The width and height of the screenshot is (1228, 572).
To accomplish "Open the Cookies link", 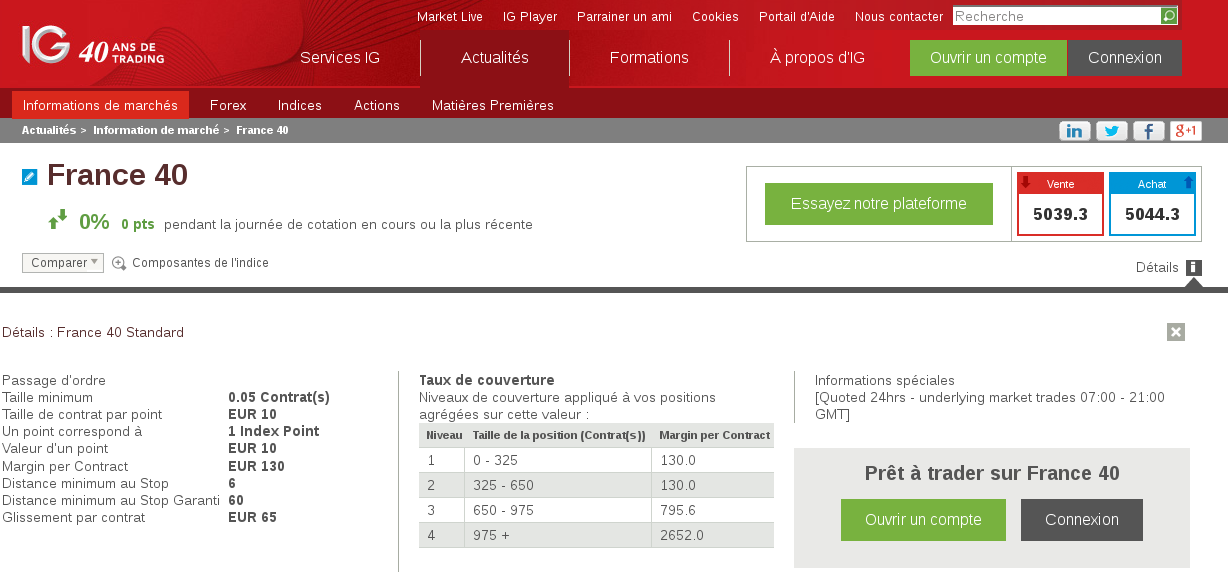I will click(x=715, y=17).
